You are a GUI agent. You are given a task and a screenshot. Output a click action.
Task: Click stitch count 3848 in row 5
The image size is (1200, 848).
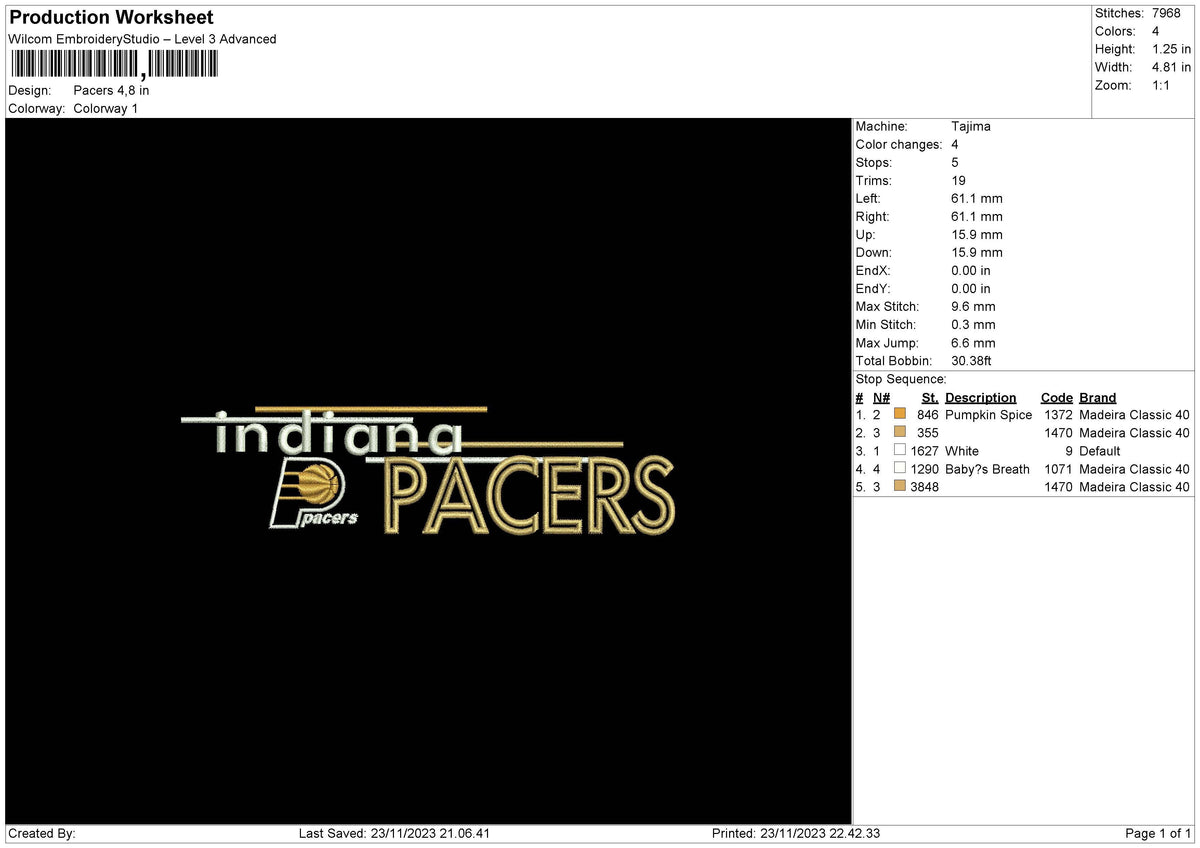(x=924, y=487)
